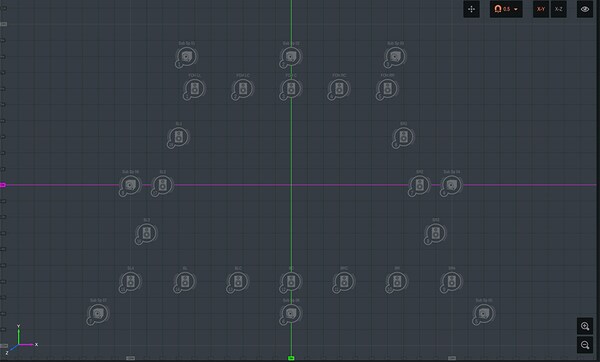This screenshot has width=600, height=362.
Task: Select the FOH LC speaker
Action: click(243, 89)
